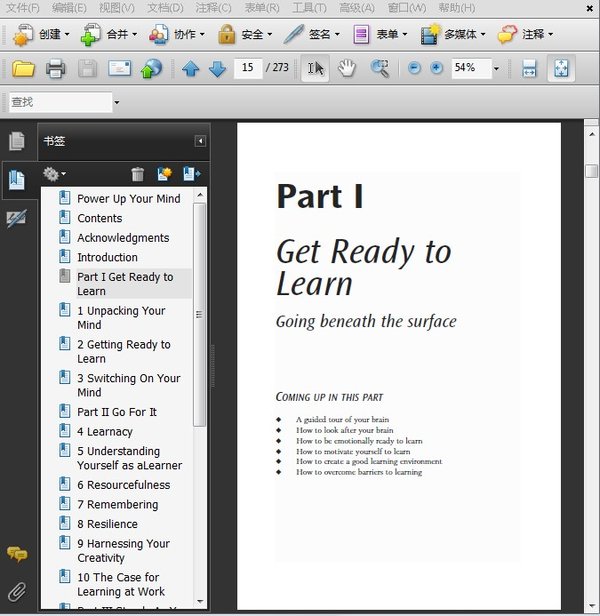Click the Print icon in the toolbar
This screenshot has width=600, height=616.
pyautogui.click(x=55, y=69)
